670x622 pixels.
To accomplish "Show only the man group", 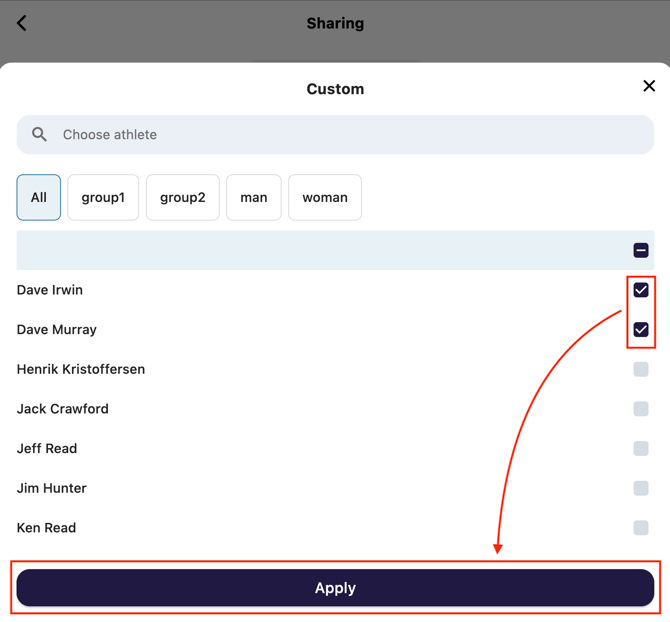I will tap(254, 197).
